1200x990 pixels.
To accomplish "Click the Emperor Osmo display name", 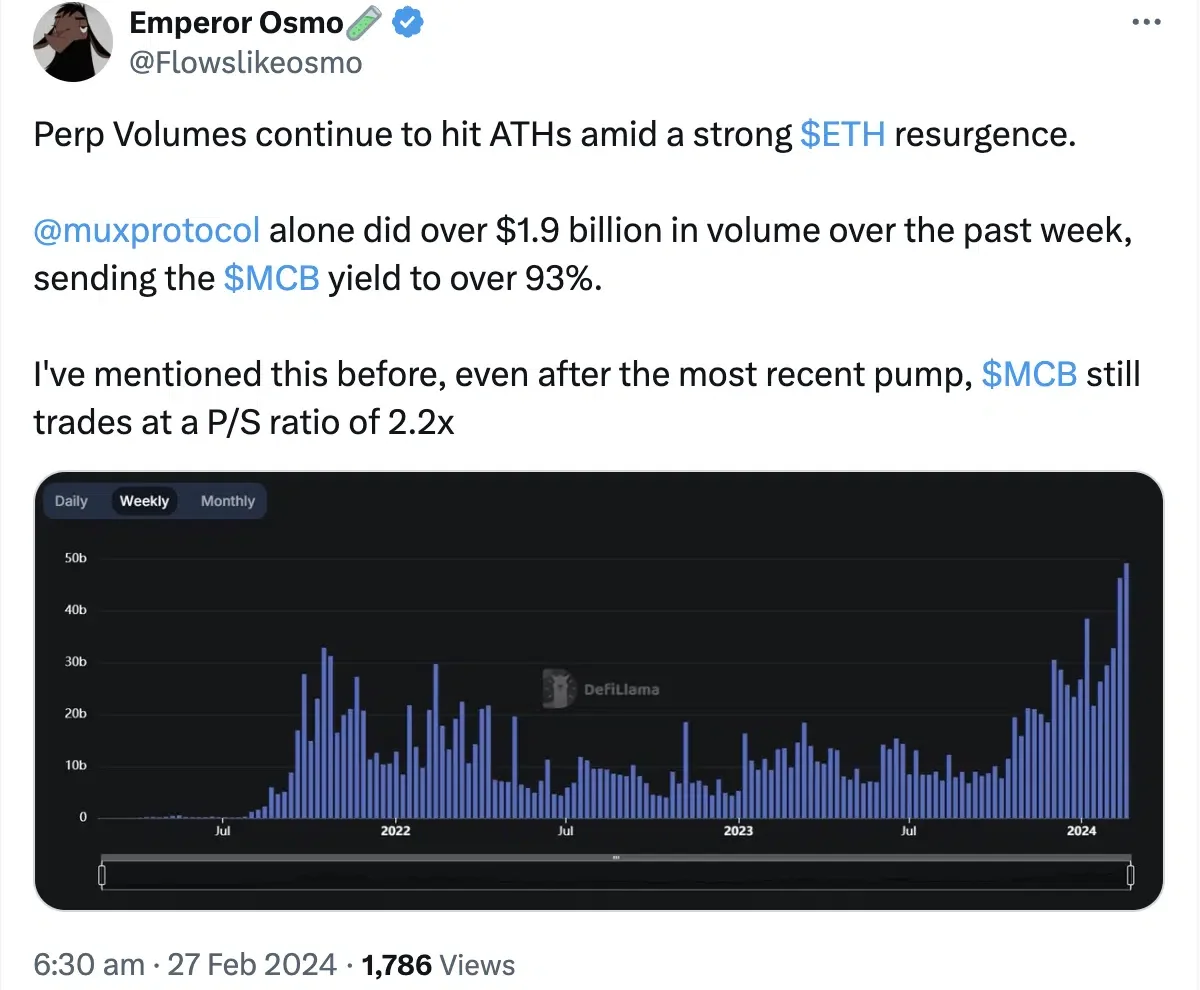I will 237,23.
